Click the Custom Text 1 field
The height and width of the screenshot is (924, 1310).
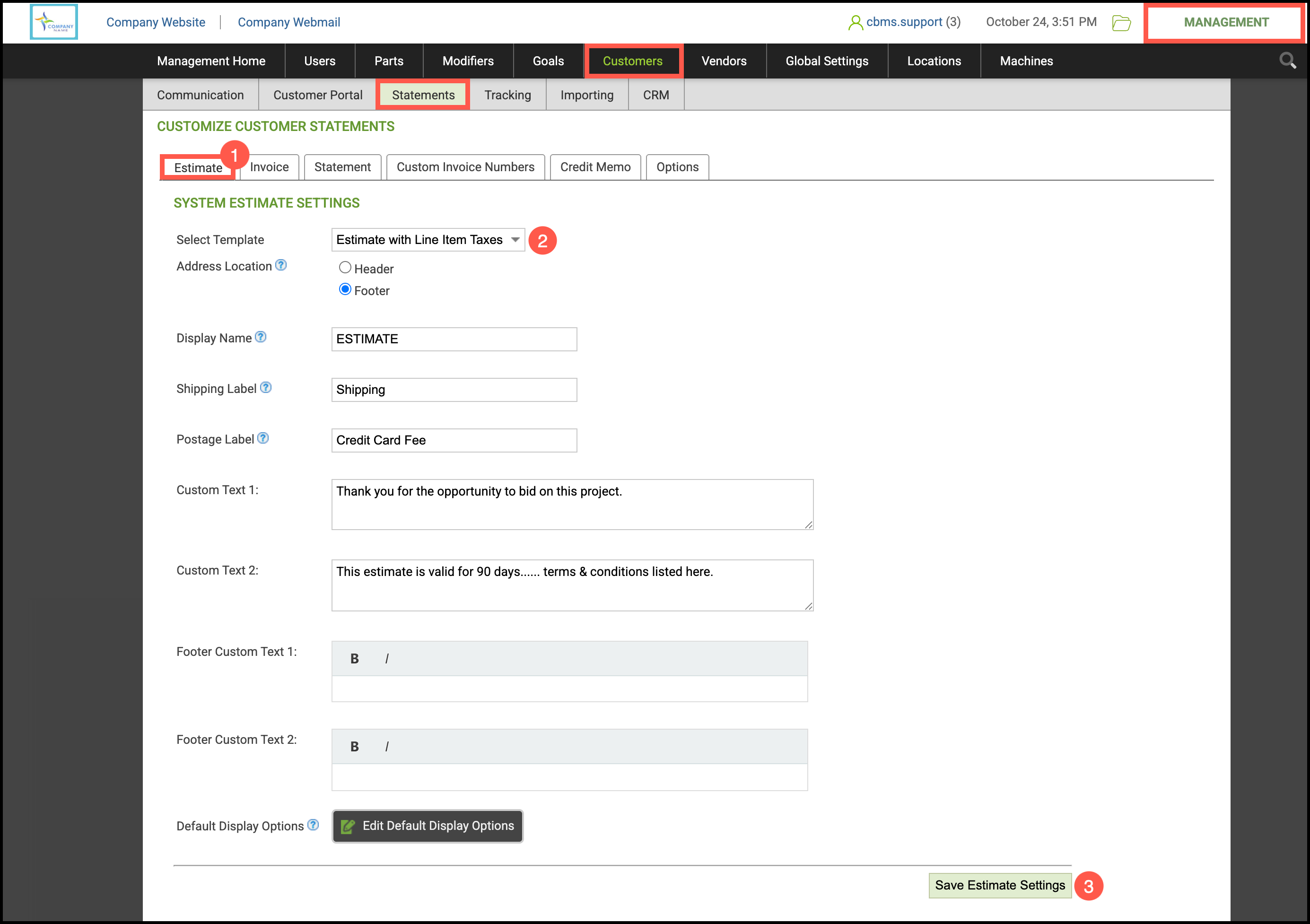[x=572, y=504]
